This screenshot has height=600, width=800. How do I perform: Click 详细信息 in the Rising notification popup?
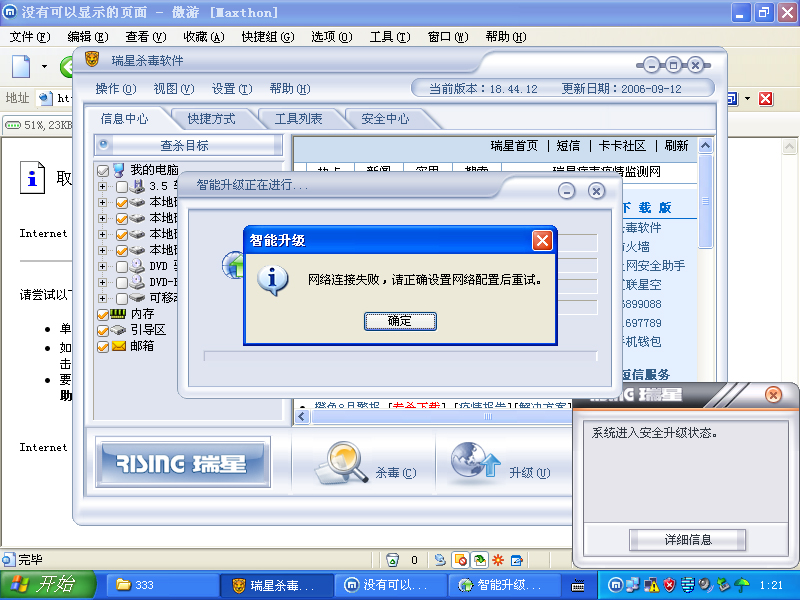coord(688,540)
